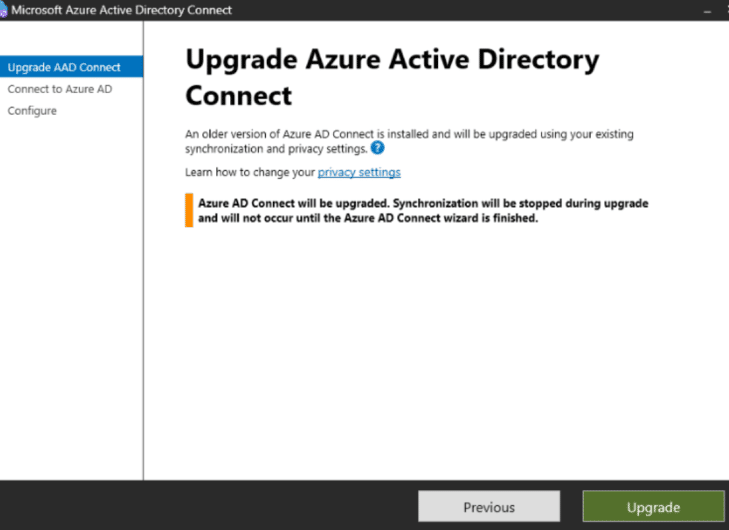Open the blue help question mark icon
The height and width of the screenshot is (530, 729).
click(378, 148)
